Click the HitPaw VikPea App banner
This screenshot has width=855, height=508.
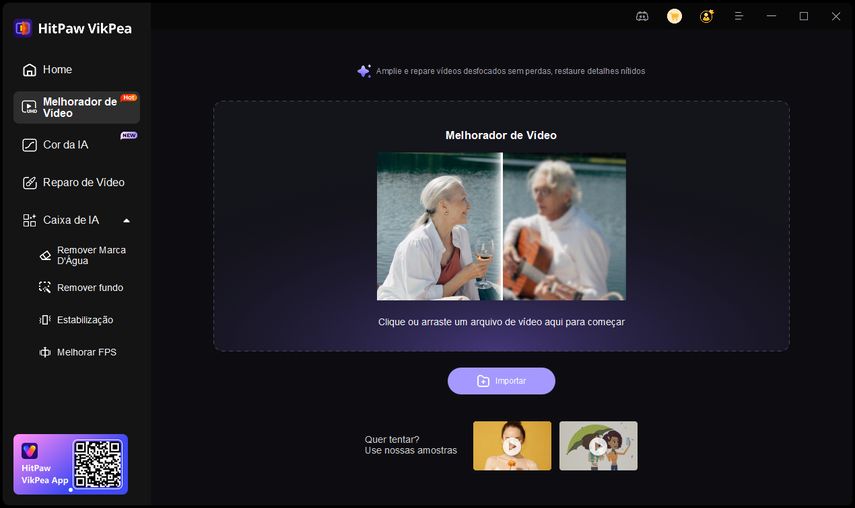point(71,464)
